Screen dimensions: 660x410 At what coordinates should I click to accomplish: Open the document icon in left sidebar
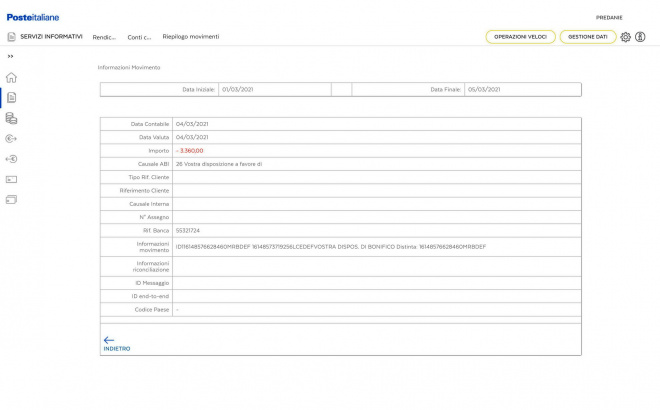11,97
